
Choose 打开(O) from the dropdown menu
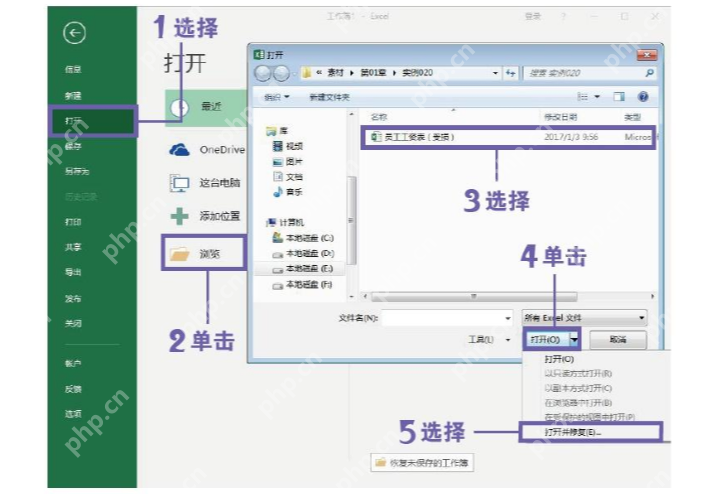pyautogui.click(x=559, y=359)
